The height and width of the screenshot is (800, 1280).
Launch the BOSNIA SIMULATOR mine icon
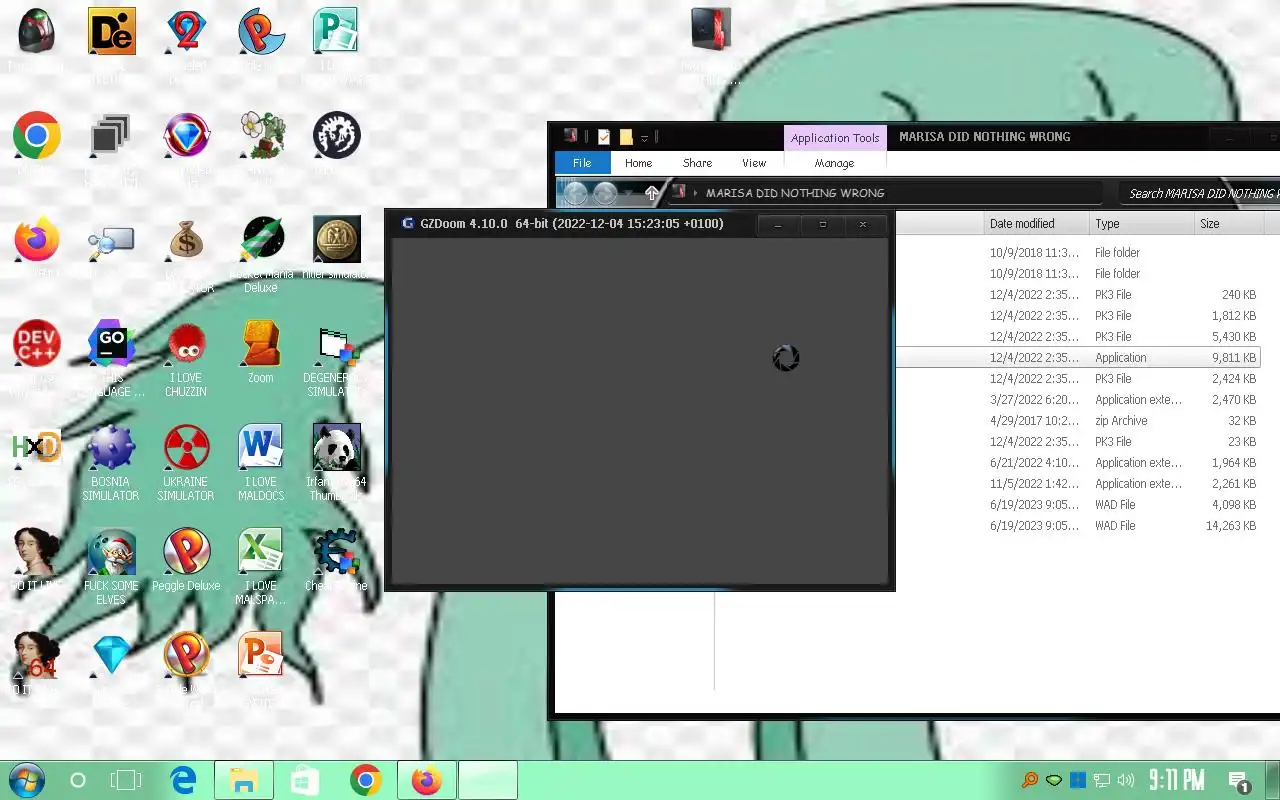pos(111,447)
